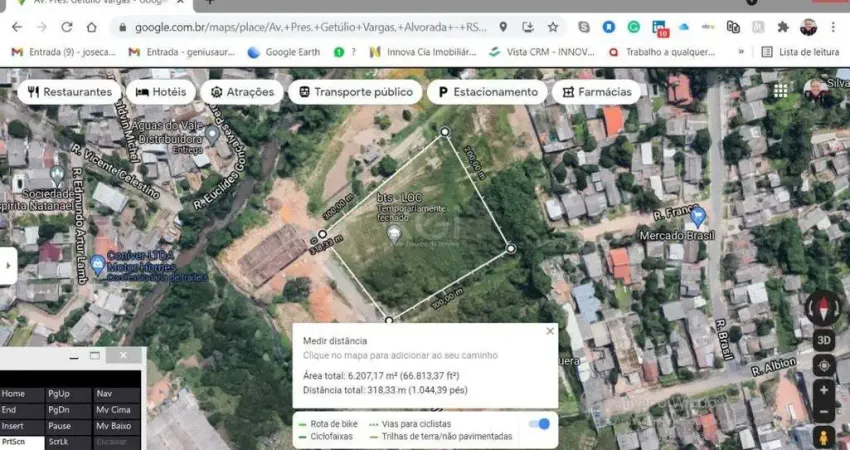Zoom in with the plus button
This screenshot has height=450, width=850.
point(824,390)
